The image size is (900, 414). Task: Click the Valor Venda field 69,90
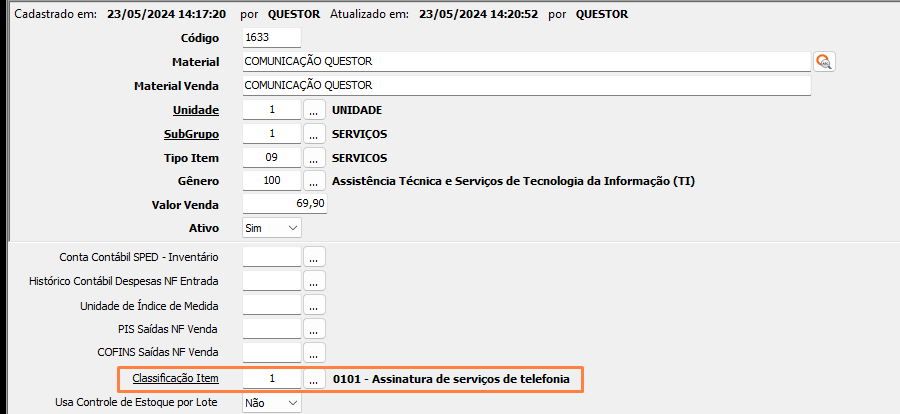[x=285, y=204]
